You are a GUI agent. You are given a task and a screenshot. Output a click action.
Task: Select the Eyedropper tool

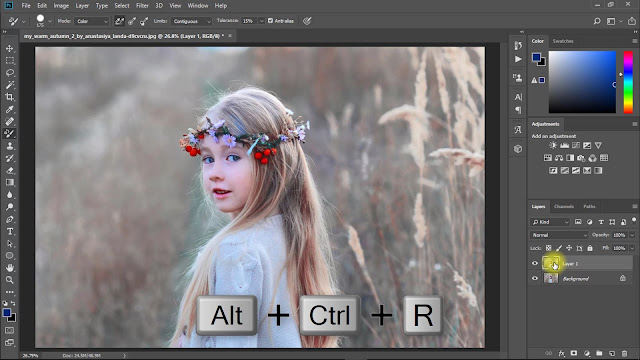tap(9, 109)
